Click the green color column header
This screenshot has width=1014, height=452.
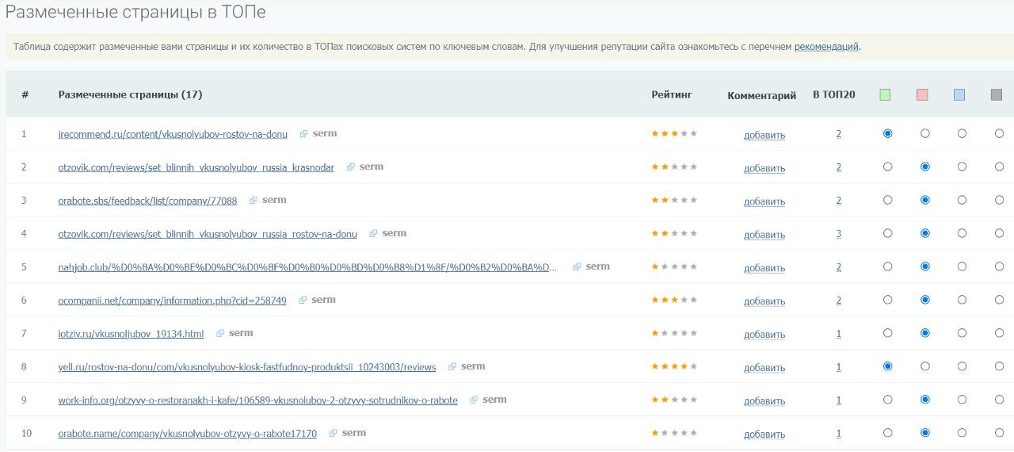[885, 95]
